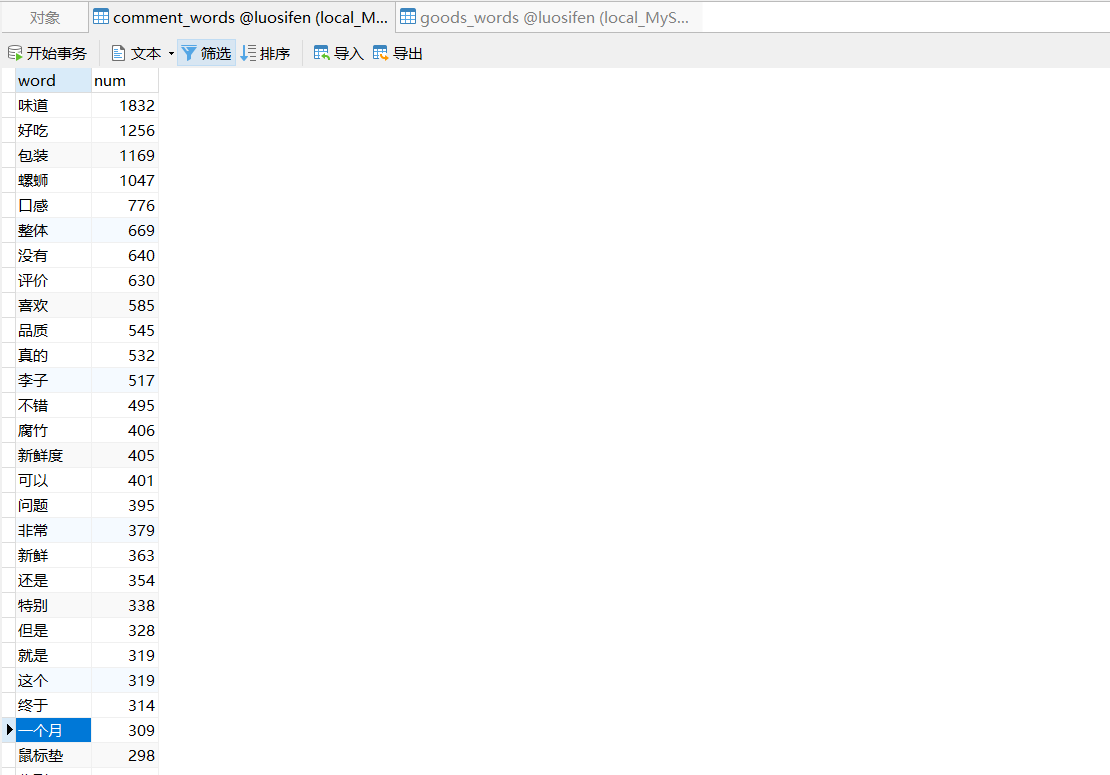Select the cell with value 517
Screen dimensions: 1110x775
125,381
